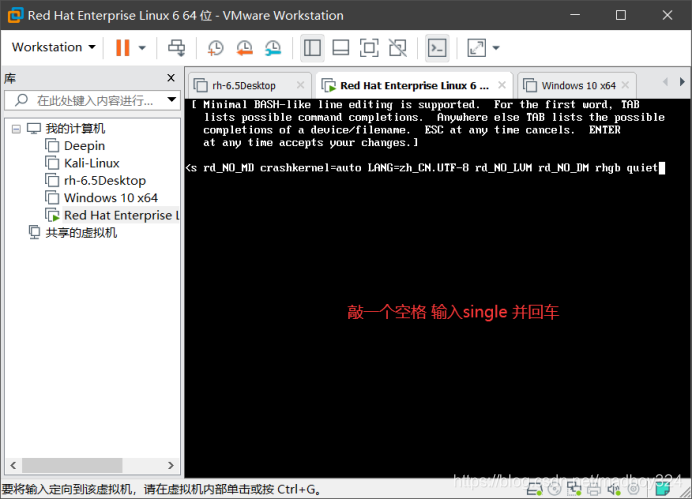The image size is (692, 500).
Task: Toggle the thumbnail bar view icon
Action: (x=340, y=48)
